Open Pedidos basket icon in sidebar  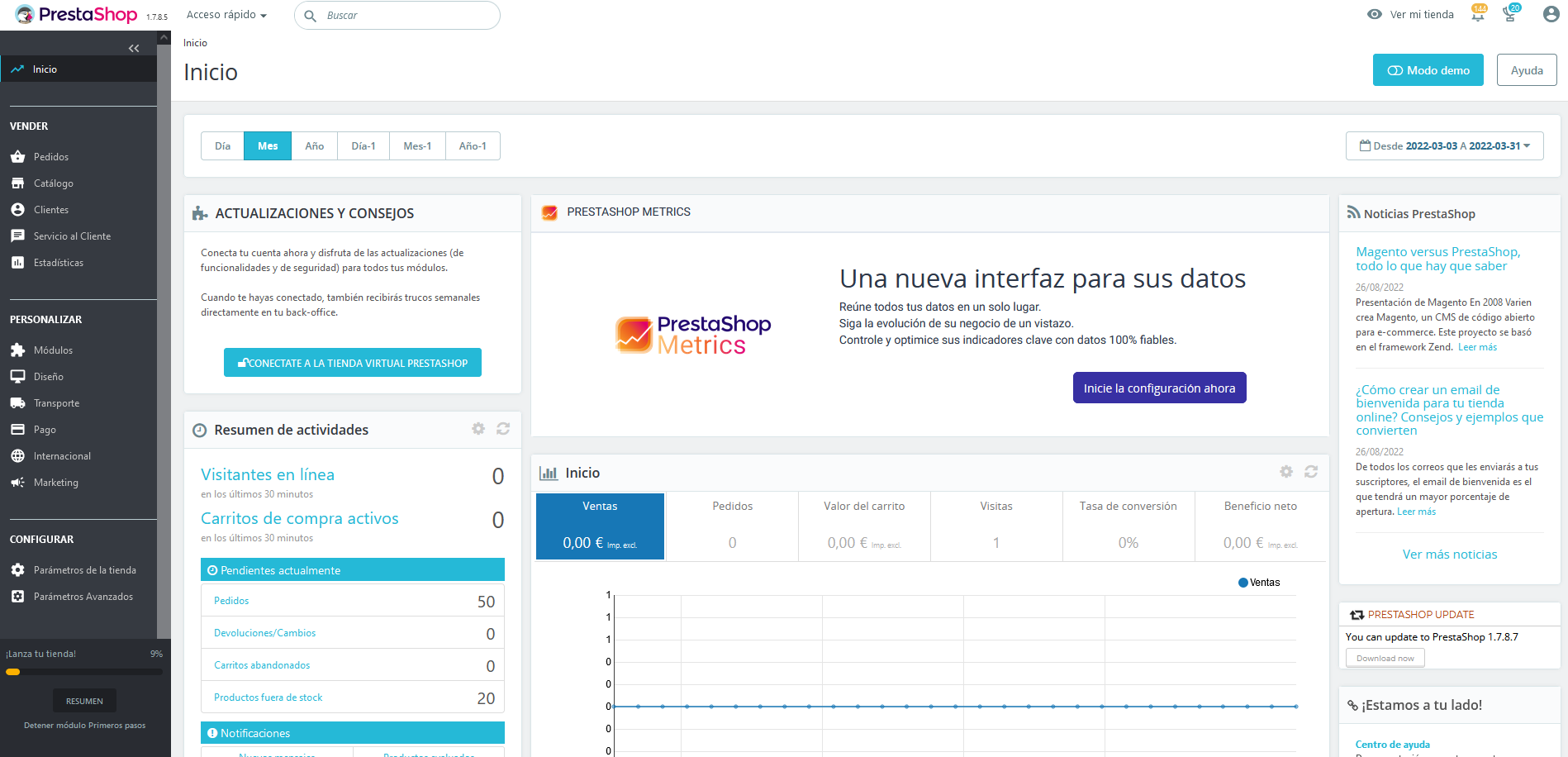17,156
